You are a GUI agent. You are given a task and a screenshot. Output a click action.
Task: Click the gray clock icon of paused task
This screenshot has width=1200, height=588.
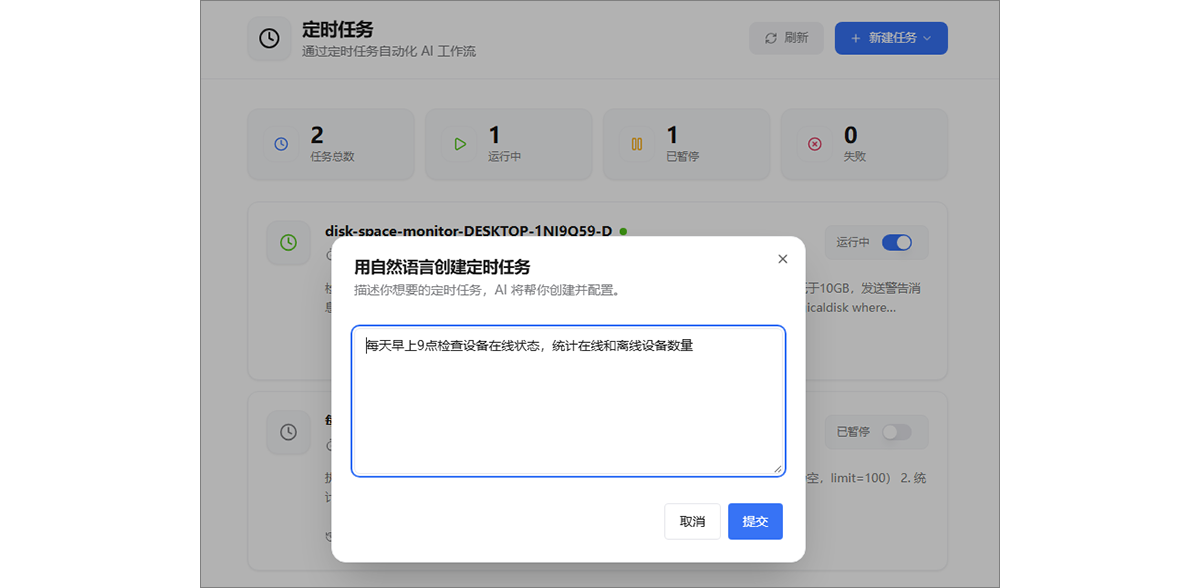(288, 432)
